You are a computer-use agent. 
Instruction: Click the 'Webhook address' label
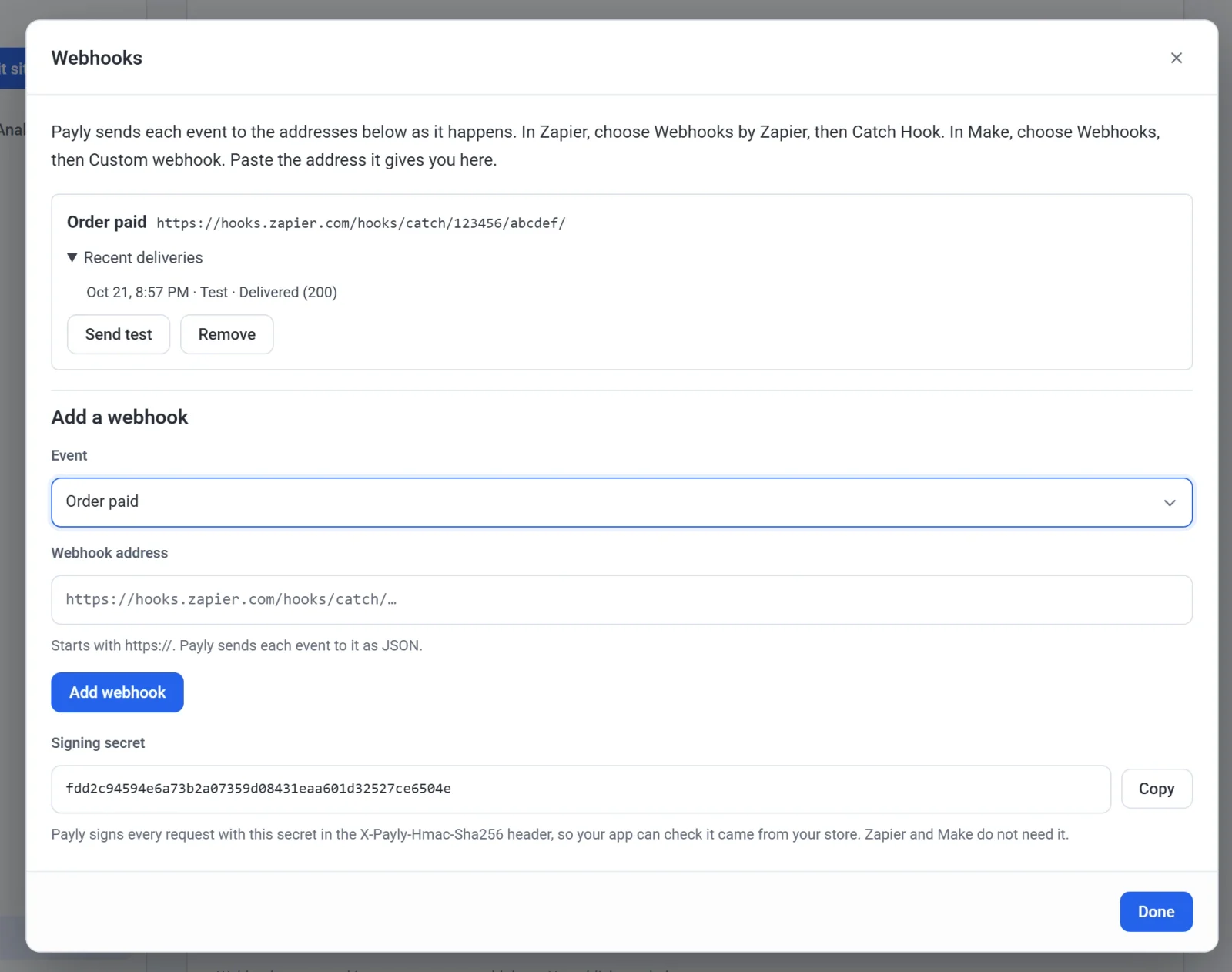(x=109, y=552)
